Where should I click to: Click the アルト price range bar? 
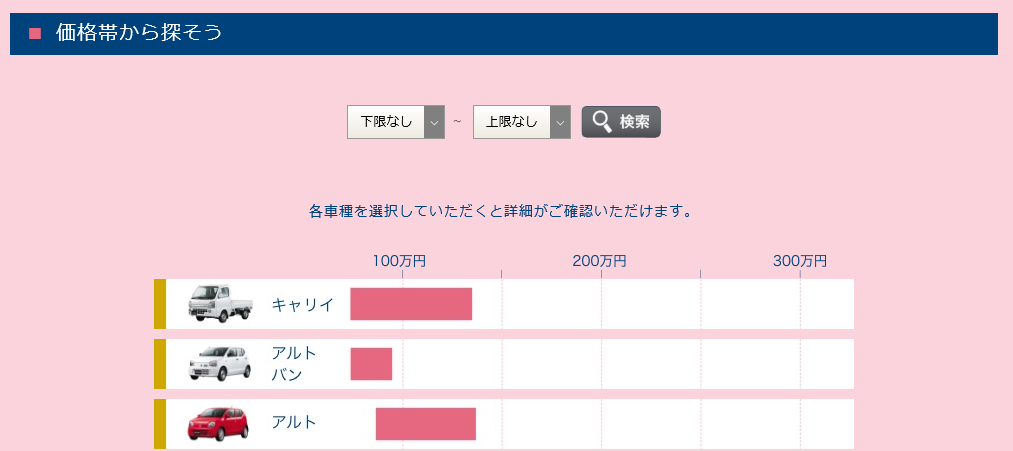coord(426,424)
